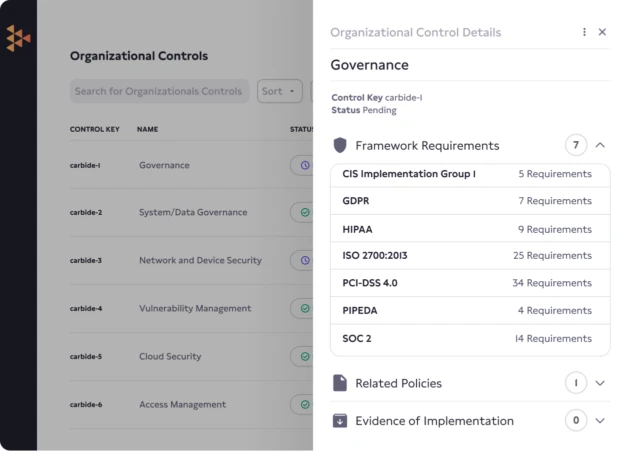Viewport: 630px width, 451px height.
Task: Open the System/Data Governance control
Action: tap(193, 212)
